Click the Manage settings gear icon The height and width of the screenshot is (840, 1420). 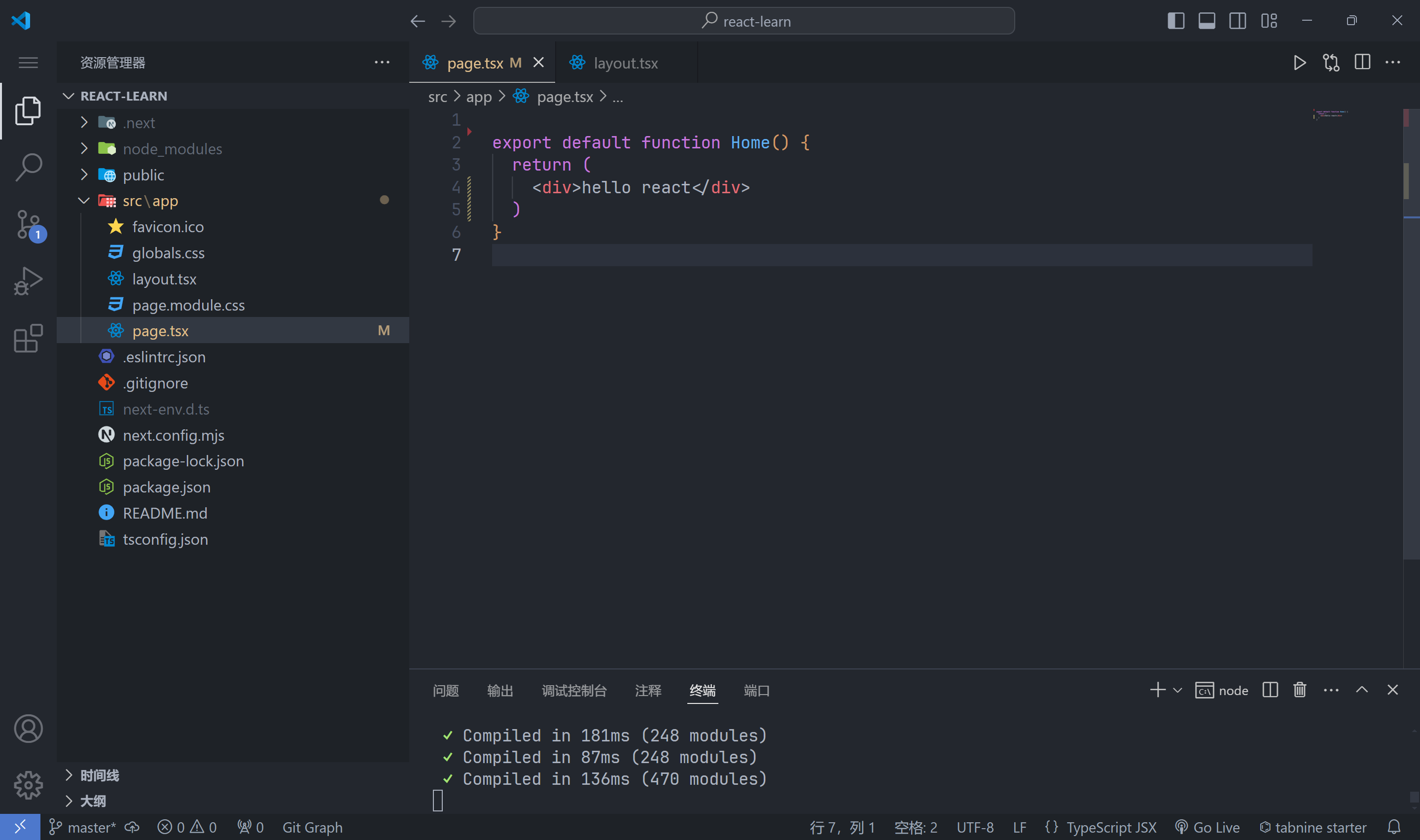(x=28, y=785)
